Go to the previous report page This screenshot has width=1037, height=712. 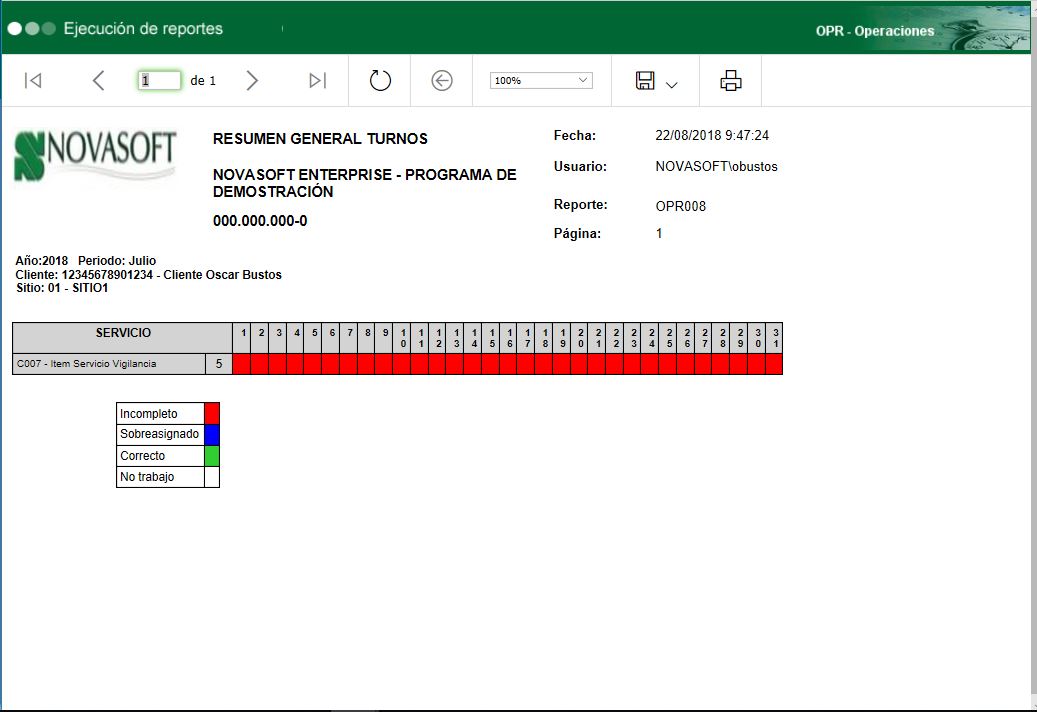(98, 81)
